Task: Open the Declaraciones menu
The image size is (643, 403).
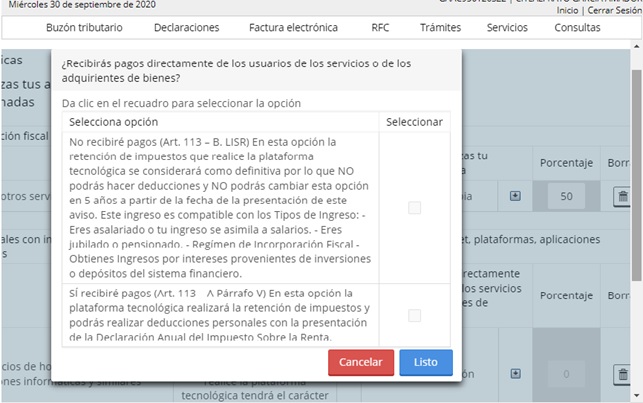Action: pos(187,28)
